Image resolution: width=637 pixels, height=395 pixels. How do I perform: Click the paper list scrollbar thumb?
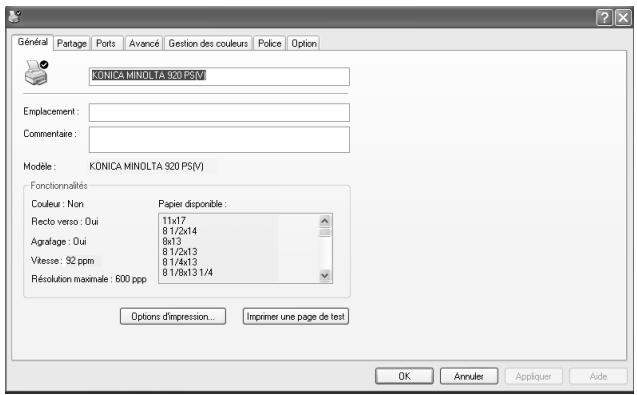[325, 232]
